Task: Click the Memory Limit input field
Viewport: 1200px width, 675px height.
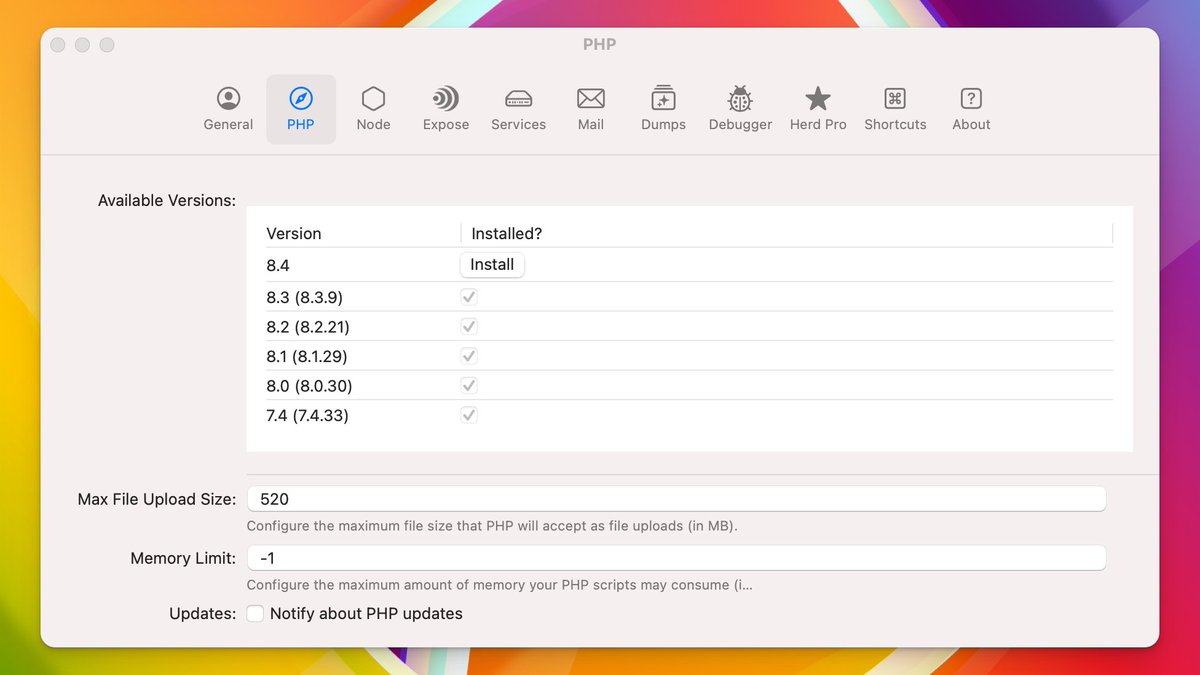Action: 676,558
